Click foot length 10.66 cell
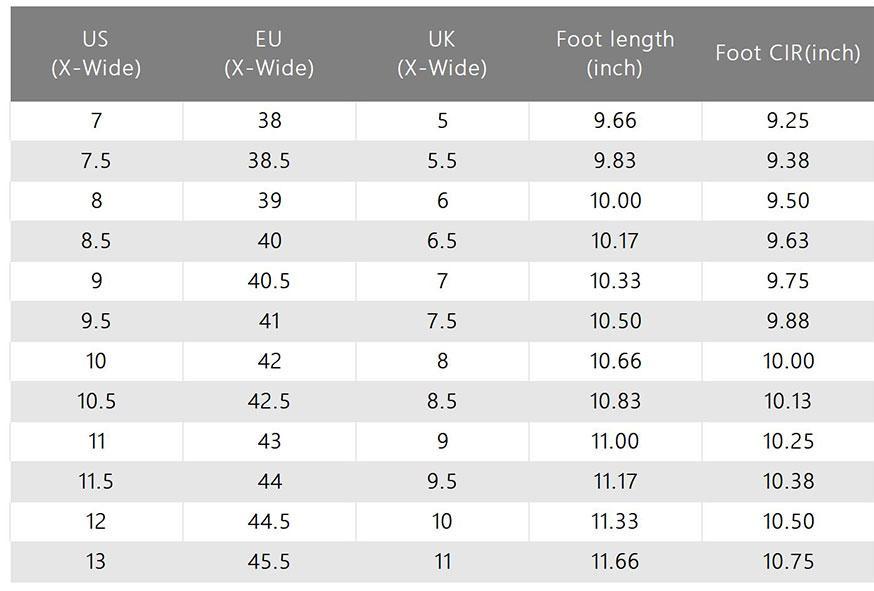The image size is (874, 591). (615, 361)
